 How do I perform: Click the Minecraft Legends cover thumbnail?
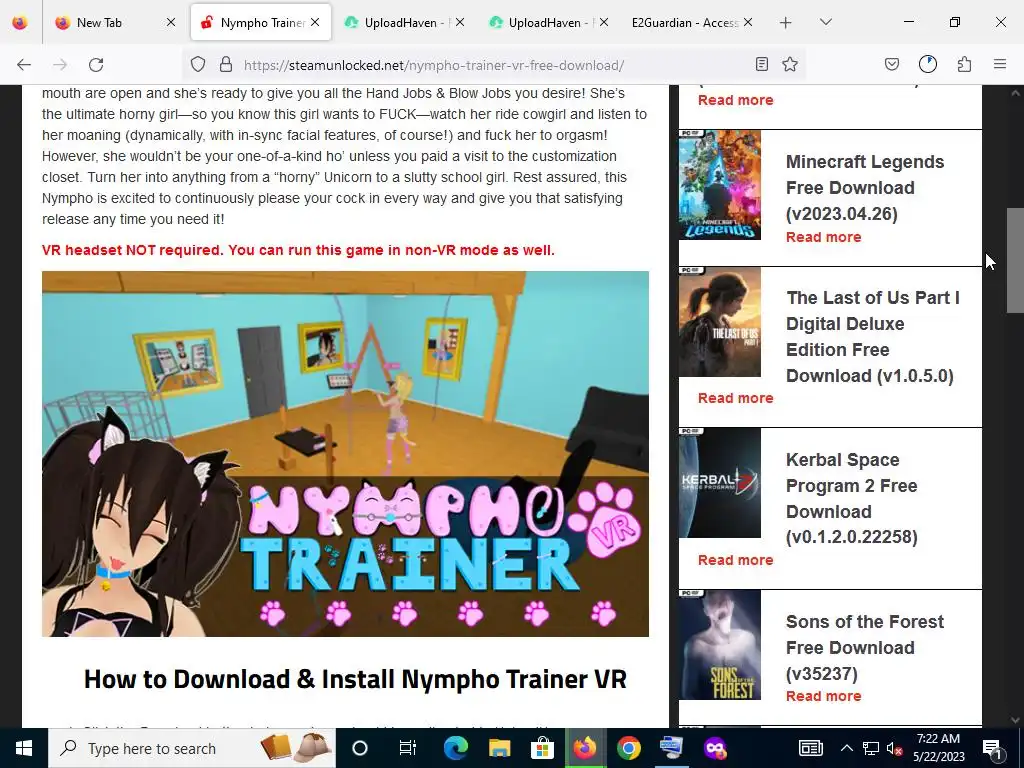point(720,185)
